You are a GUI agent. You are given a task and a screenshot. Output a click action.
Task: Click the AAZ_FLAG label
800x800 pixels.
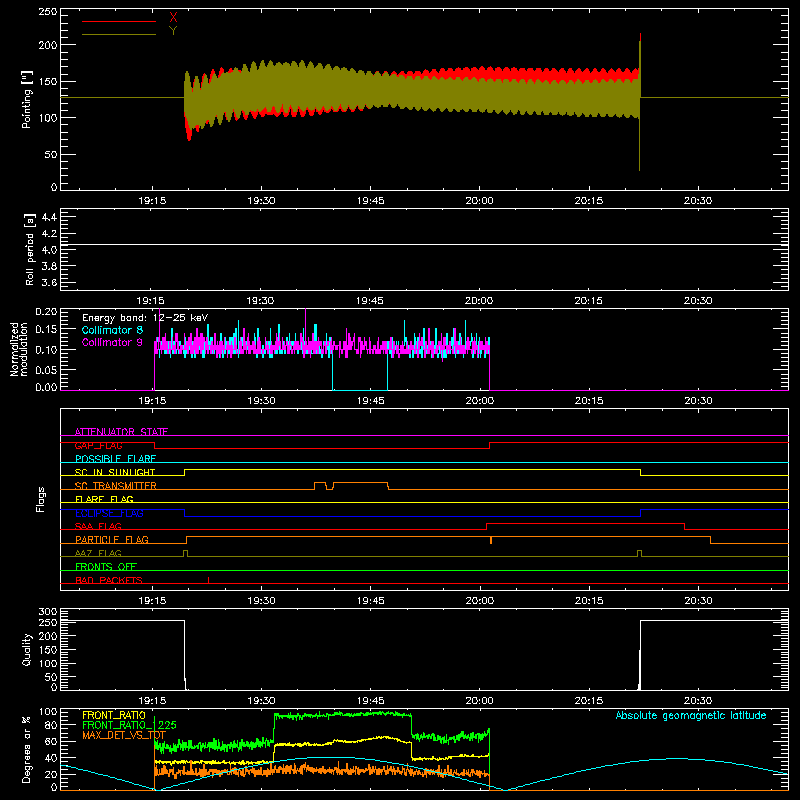[98, 553]
